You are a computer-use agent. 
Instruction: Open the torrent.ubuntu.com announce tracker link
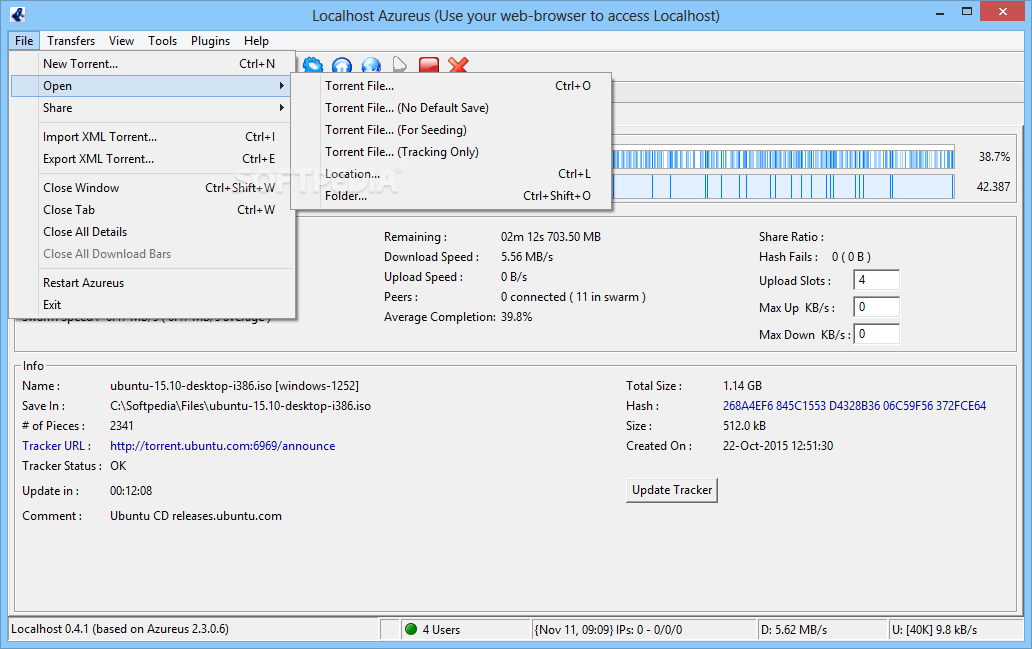tap(222, 446)
